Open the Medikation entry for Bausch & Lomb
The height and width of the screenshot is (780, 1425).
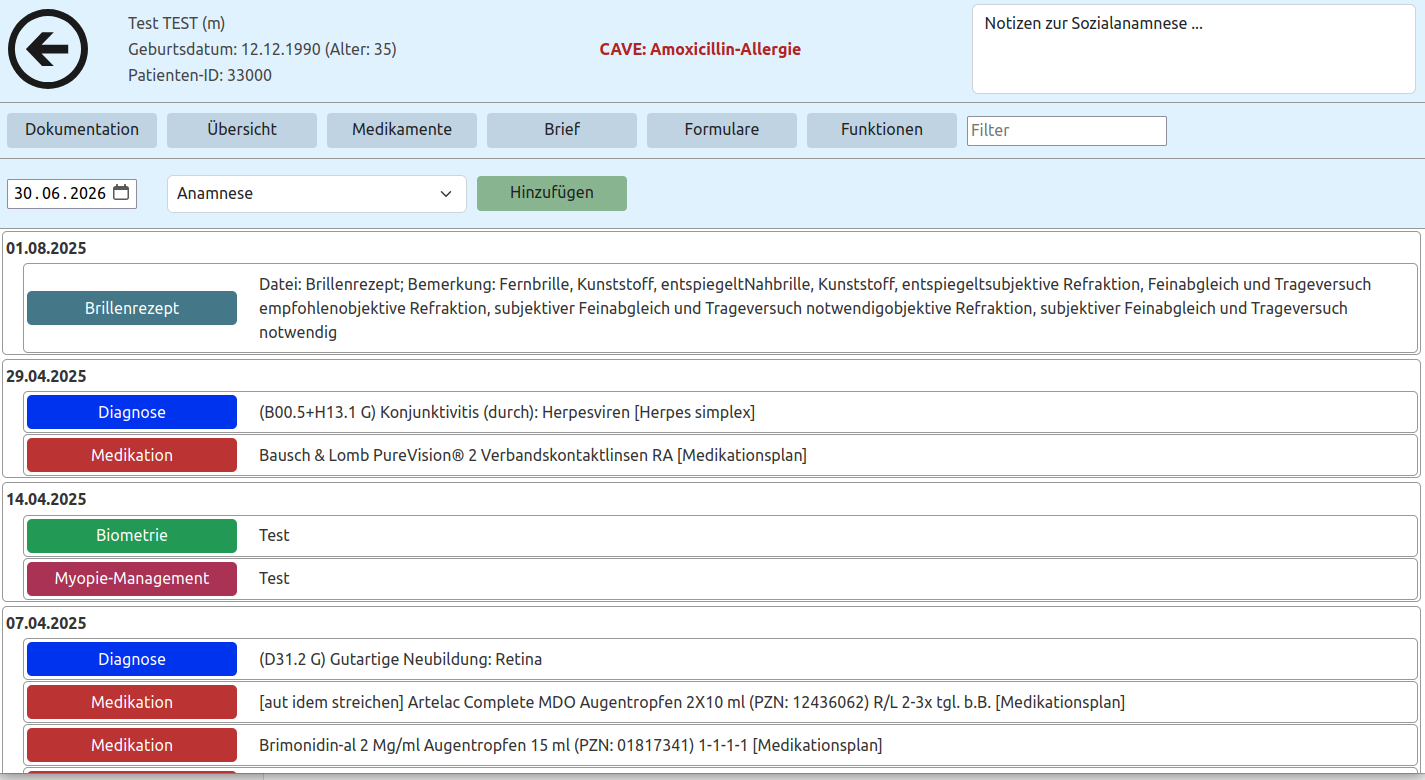click(132, 455)
